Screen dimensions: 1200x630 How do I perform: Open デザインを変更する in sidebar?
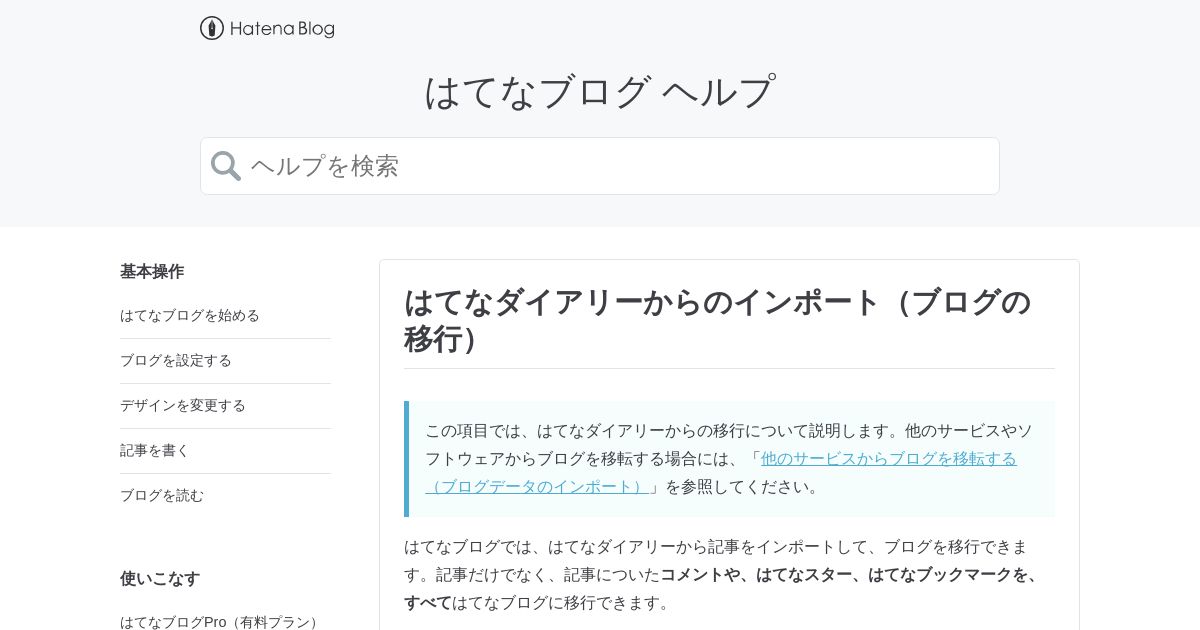183,405
